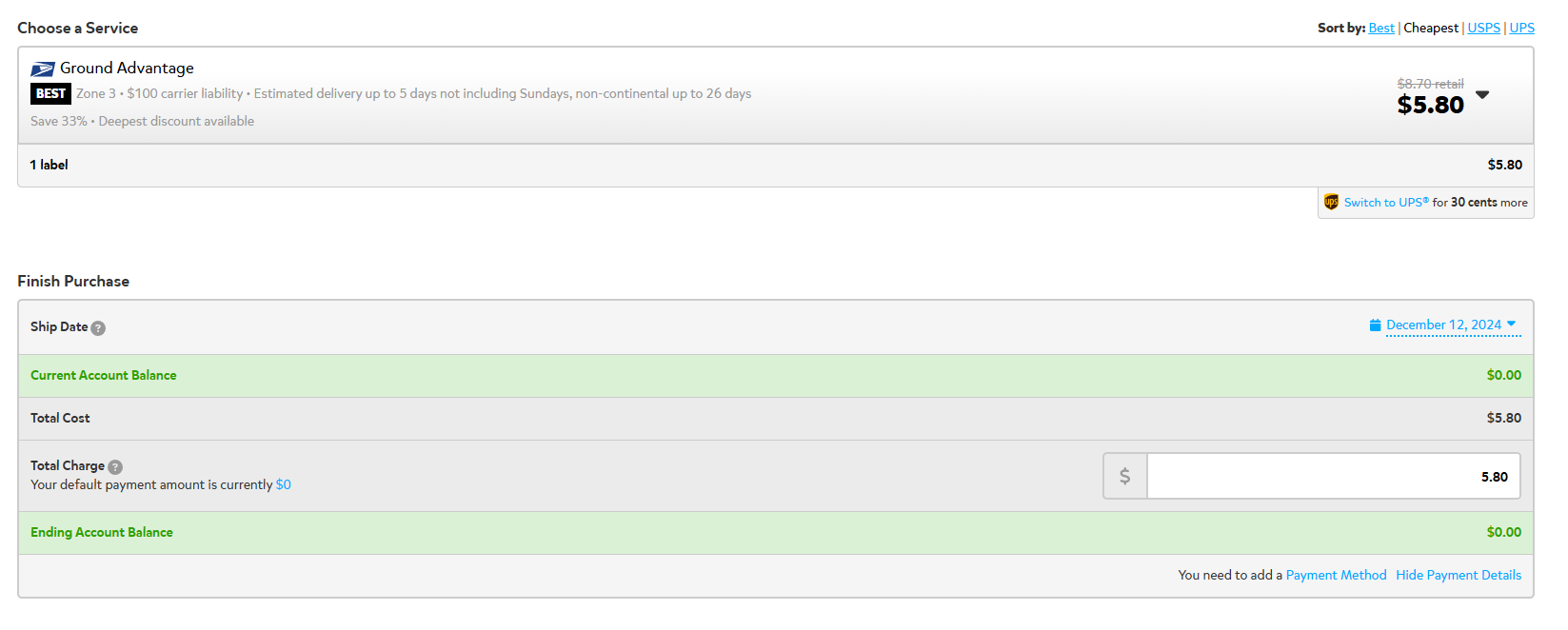This screenshot has height=630, width=1568.
Task: Expand the Ground Advantage service dropdown arrow
Action: tap(1482, 95)
